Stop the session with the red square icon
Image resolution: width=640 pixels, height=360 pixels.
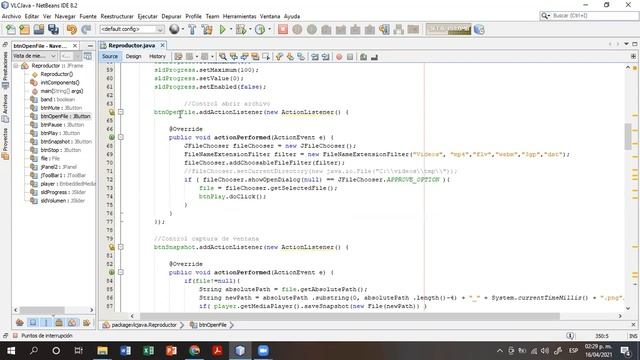point(282,29)
